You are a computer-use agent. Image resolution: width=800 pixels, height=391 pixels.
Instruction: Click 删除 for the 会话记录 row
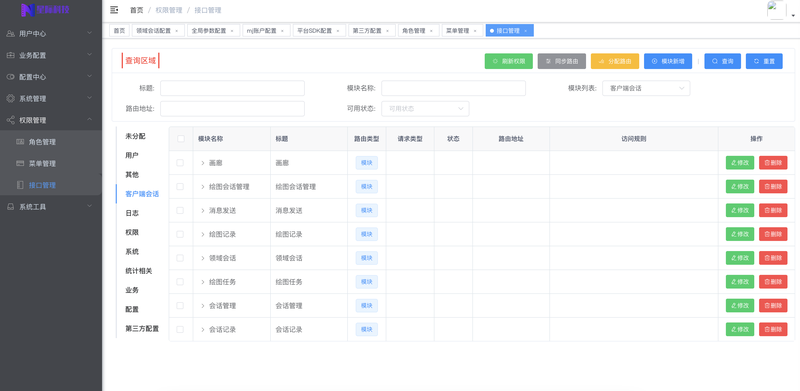pos(773,330)
